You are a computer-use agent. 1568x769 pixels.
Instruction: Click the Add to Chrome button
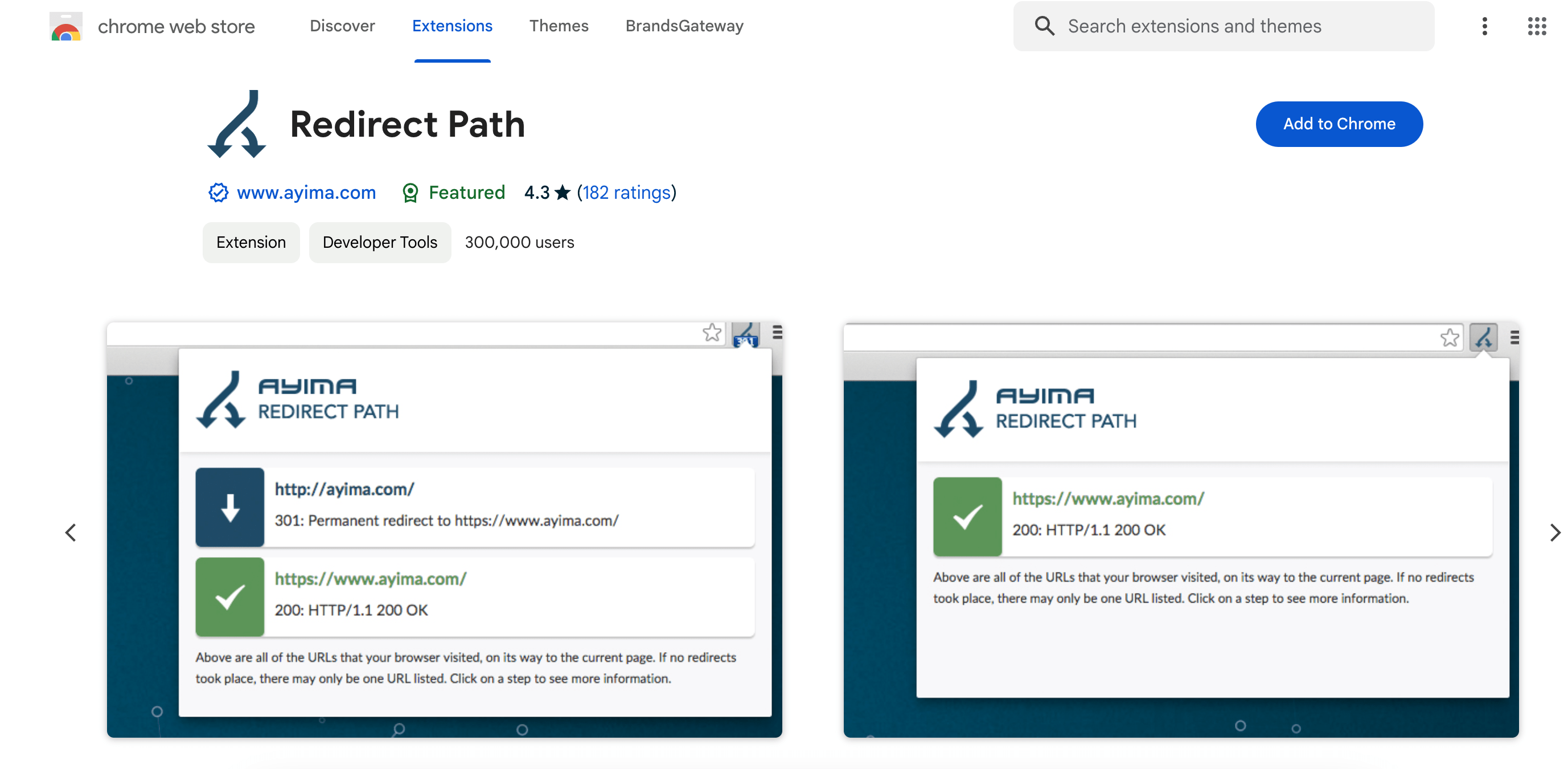pos(1339,124)
